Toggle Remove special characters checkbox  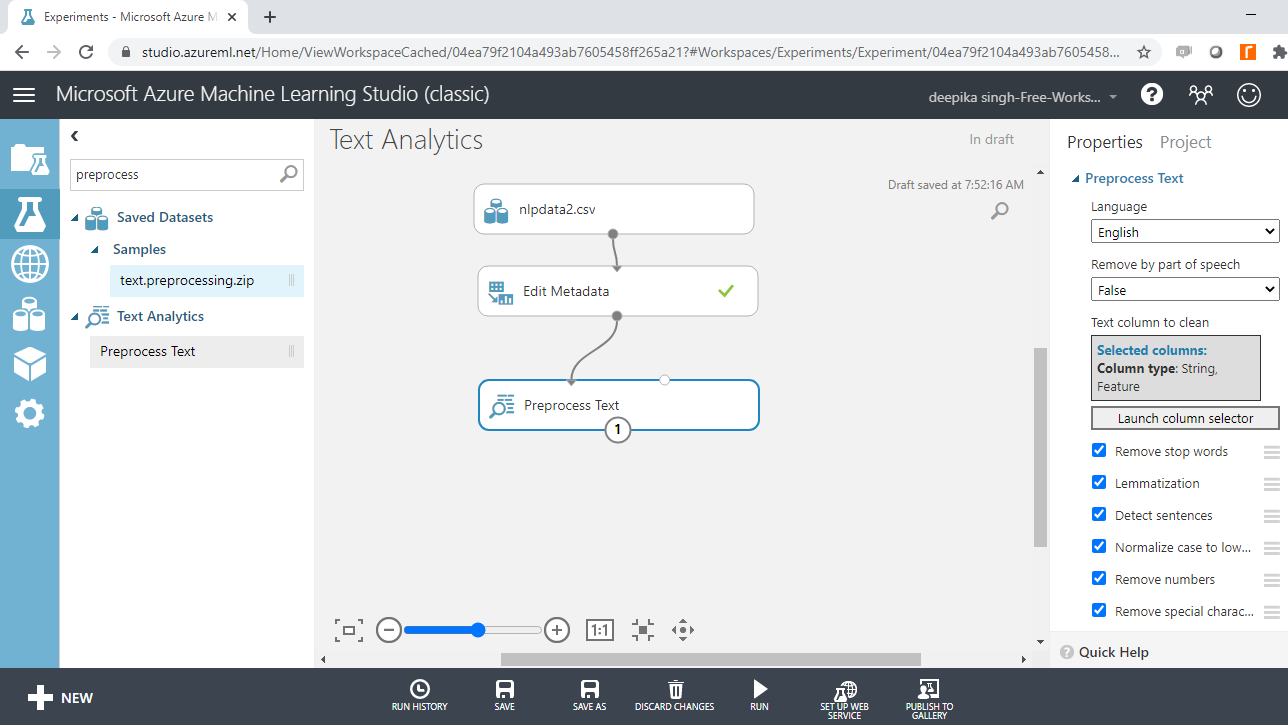tap(1099, 611)
